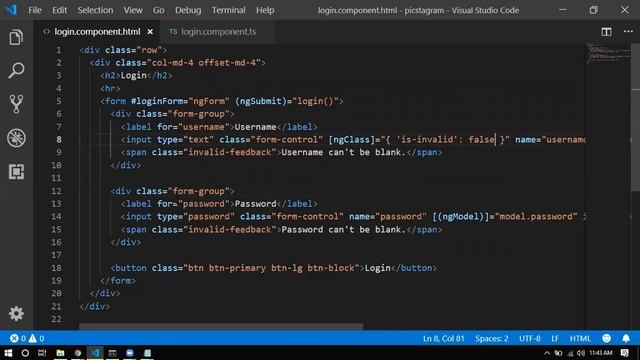Click '[ngClass]' binding on line 8
This screenshot has width=640, height=360.
click(351, 140)
